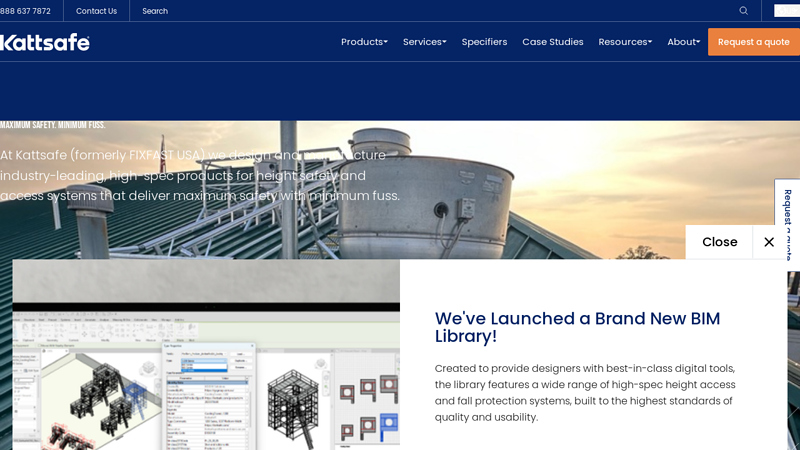Call the 888 637 7872 phone link
Viewport: 800px width, 450px height.
click(x=25, y=11)
